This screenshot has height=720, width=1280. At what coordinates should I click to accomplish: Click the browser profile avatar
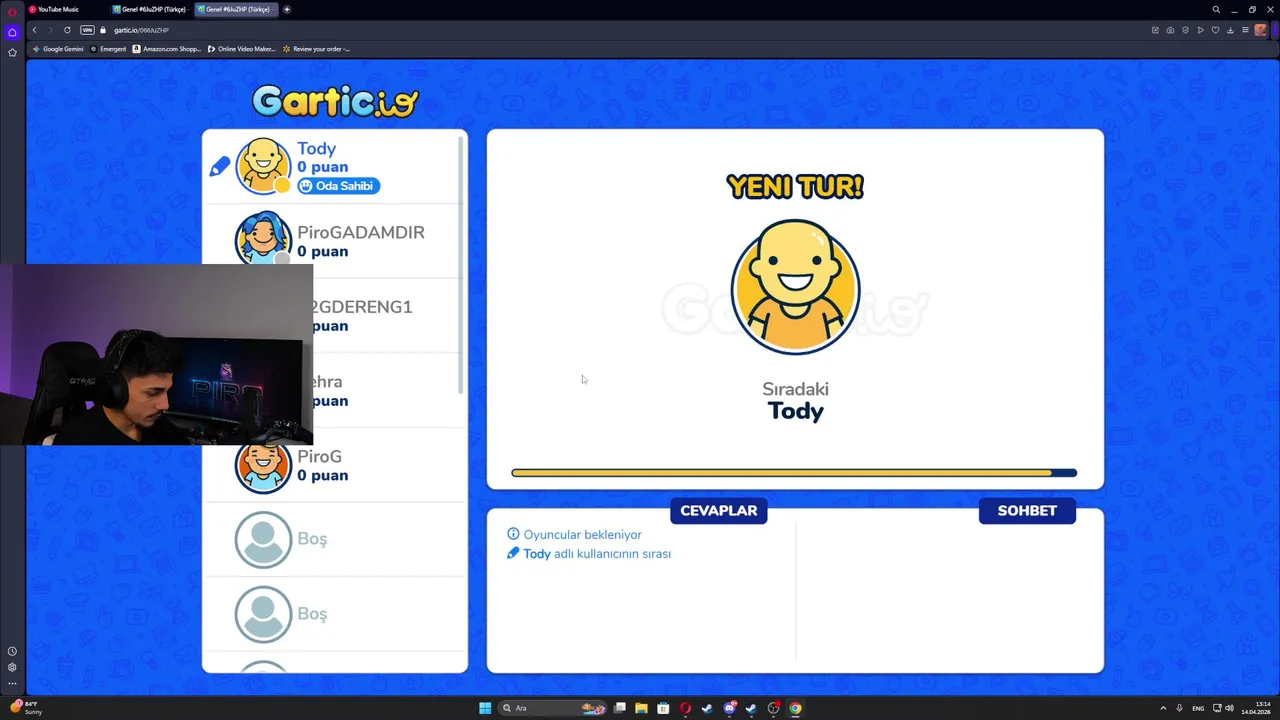click(x=1261, y=30)
